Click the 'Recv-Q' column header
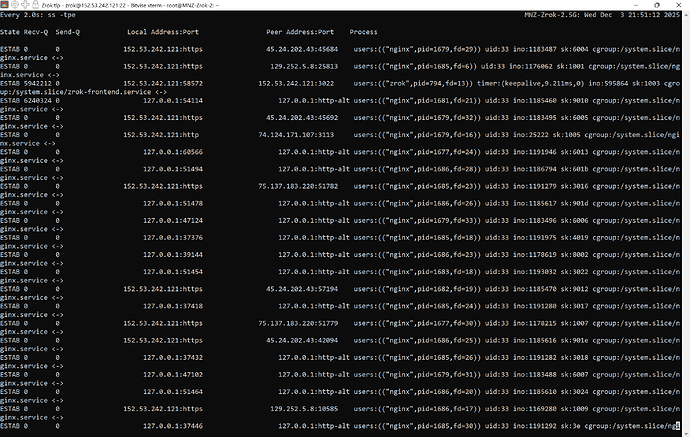690x437 pixels. (x=36, y=32)
